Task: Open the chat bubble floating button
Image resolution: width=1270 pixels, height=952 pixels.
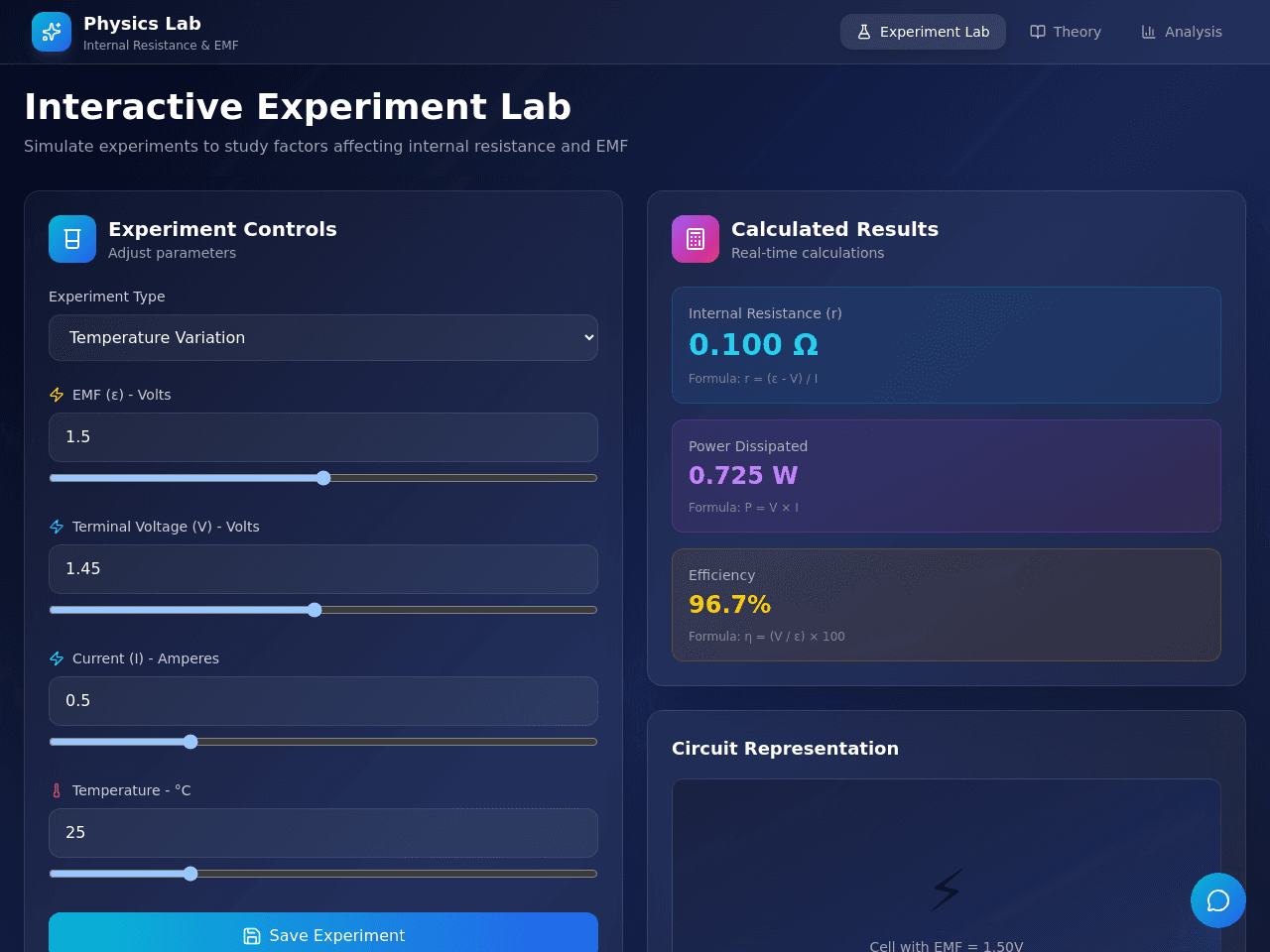Action: coord(1218,900)
